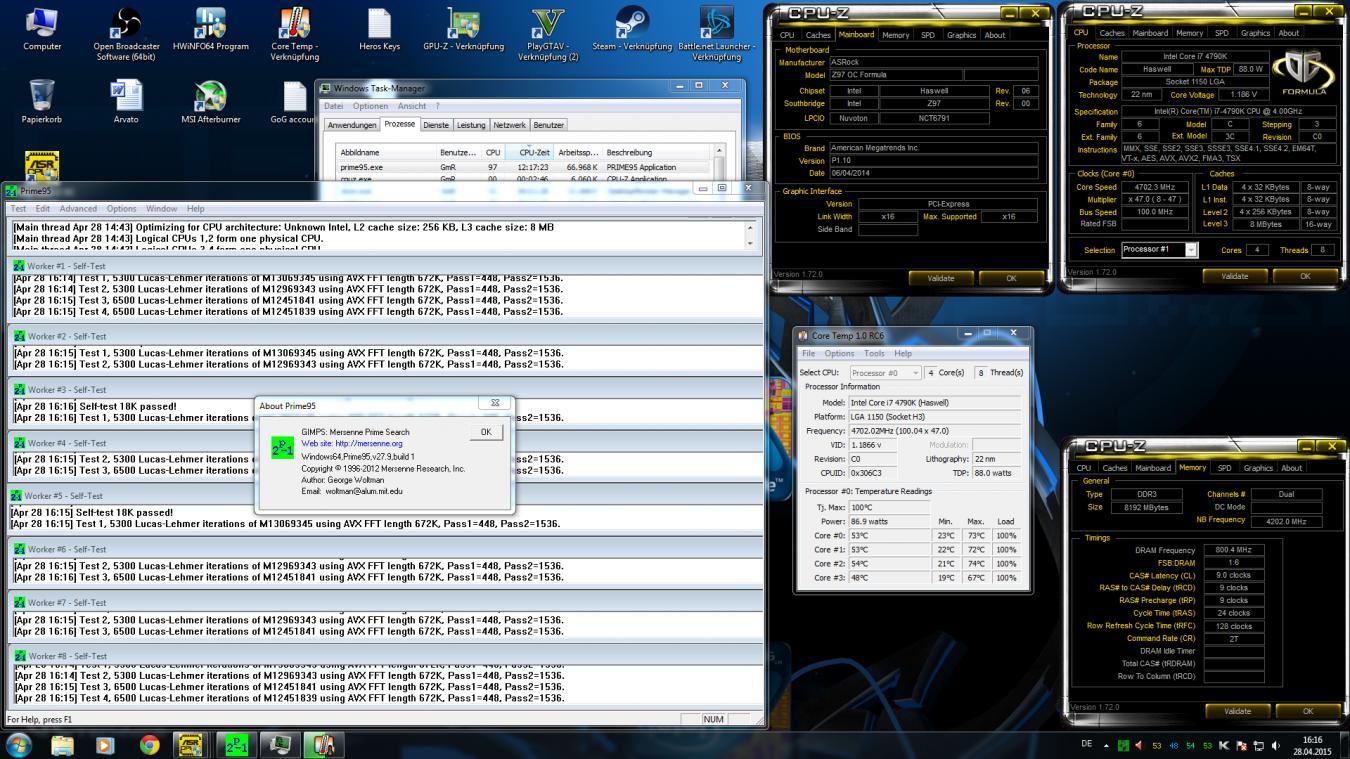Click OK in the About Prime95 dialog
The height and width of the screenshot is (759, 1350).
point(486,432)
